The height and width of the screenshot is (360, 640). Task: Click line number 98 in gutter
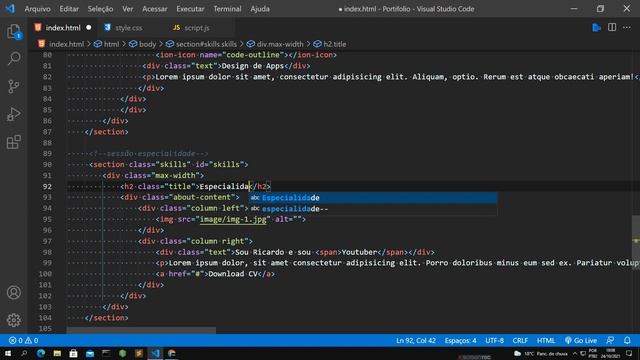pyautogui.click(x=47, y=252)
